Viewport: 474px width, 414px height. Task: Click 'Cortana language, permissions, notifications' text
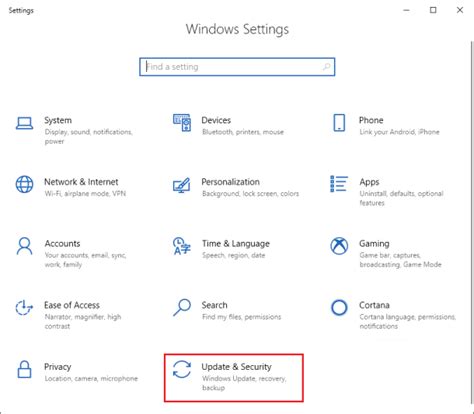tap(408, 322)
